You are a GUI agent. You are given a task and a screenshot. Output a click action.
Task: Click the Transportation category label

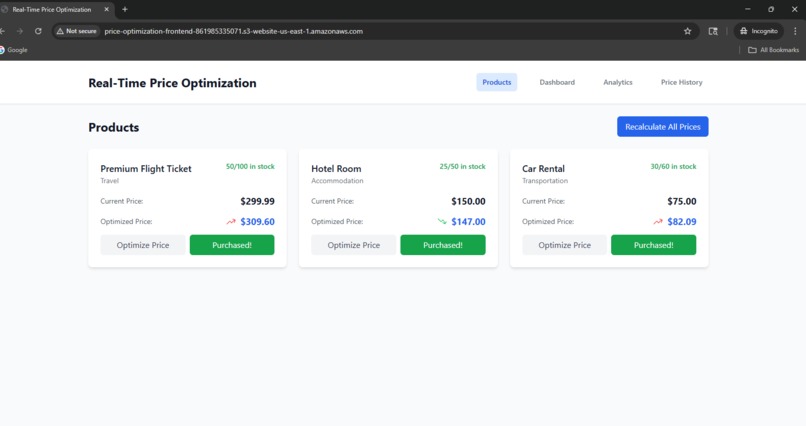tap(545, 181)
